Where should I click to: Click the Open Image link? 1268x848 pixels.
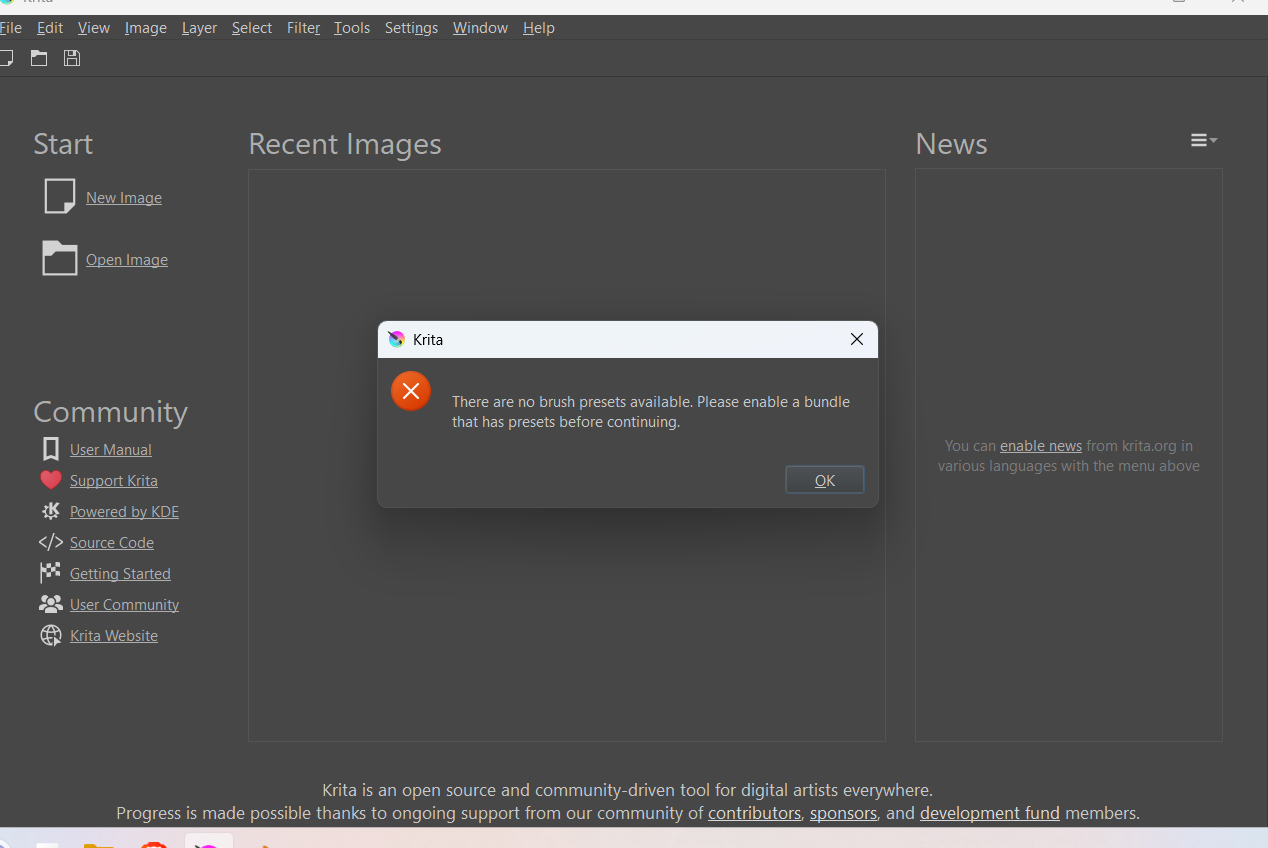[127, 260]
